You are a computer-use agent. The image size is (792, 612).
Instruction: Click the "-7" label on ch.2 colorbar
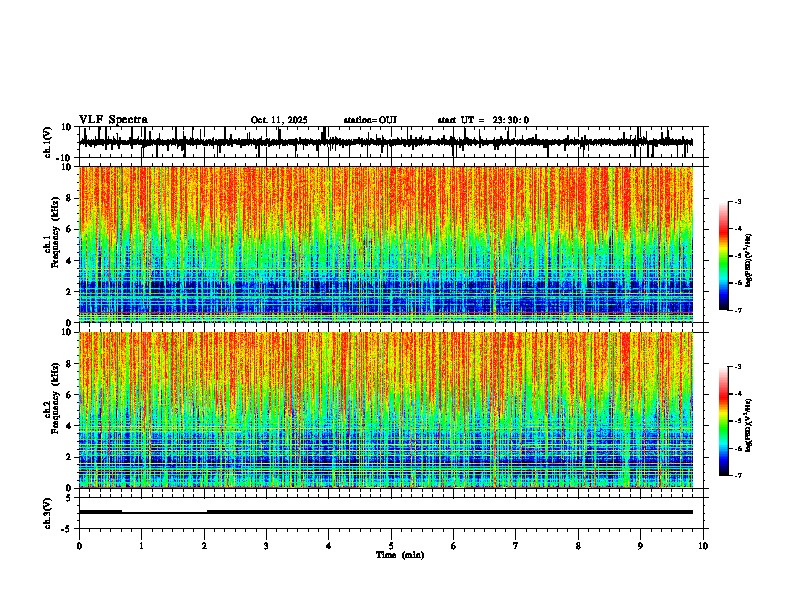coord(738,475)
